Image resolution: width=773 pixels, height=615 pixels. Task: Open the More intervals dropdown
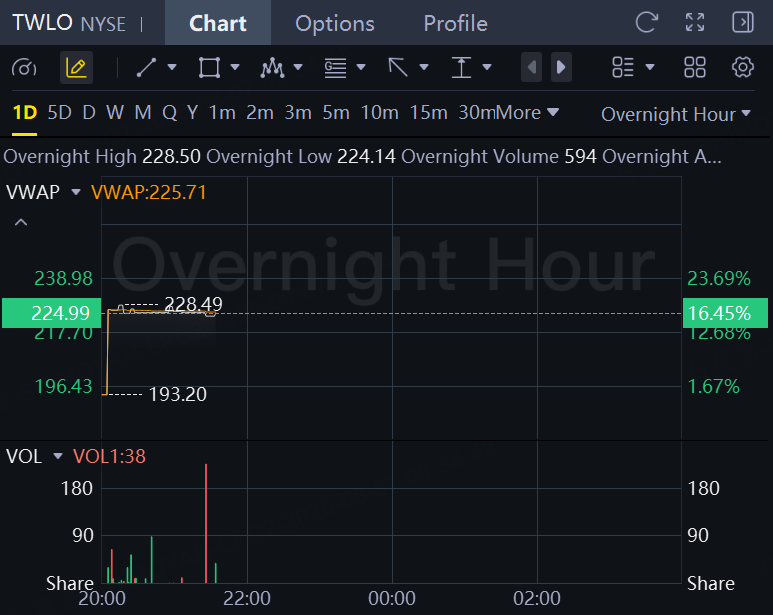[528, 113]
